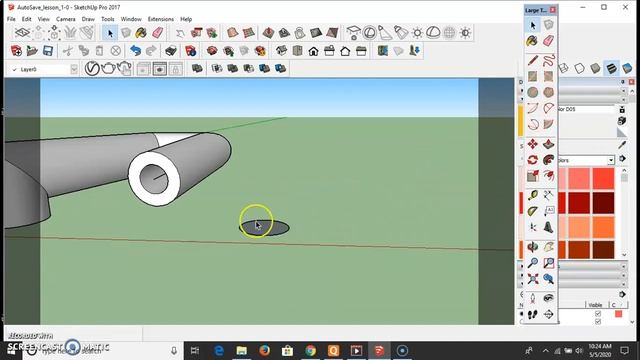The height and width of the screenshot is (360, 640).
Task: Select the Pan hand tool
Action: coord(549,247)
